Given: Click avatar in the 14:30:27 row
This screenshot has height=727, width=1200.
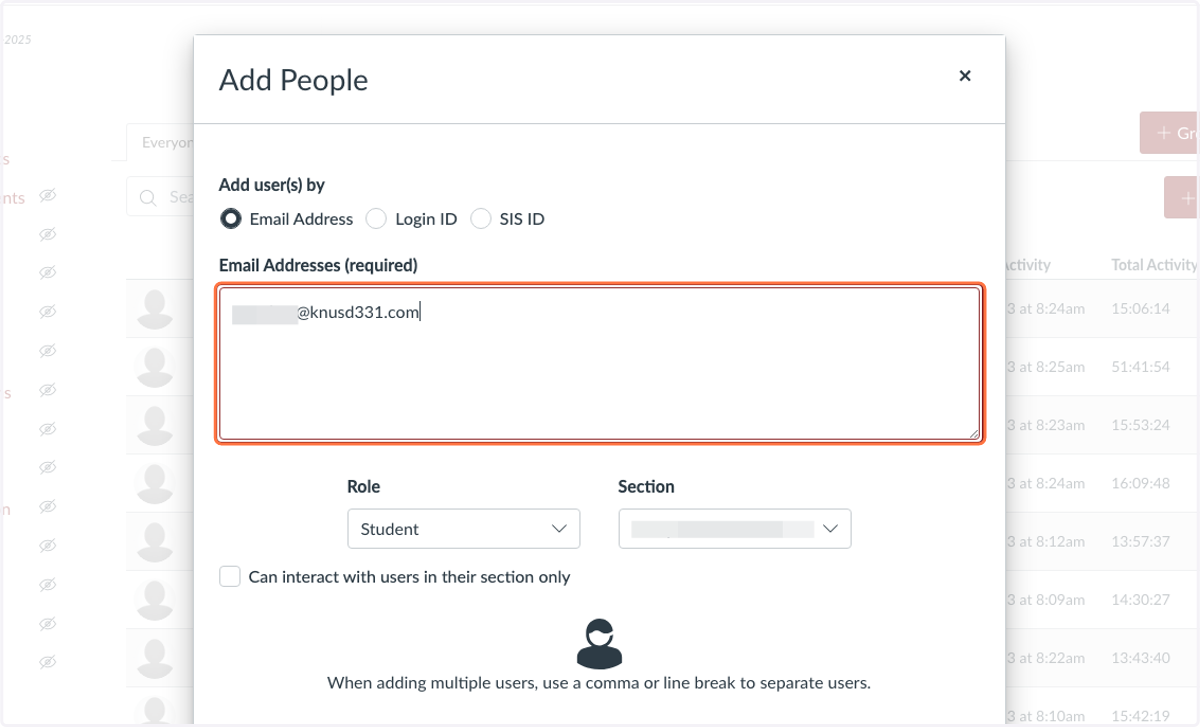Looking at the screenshot, I should 155,599.
